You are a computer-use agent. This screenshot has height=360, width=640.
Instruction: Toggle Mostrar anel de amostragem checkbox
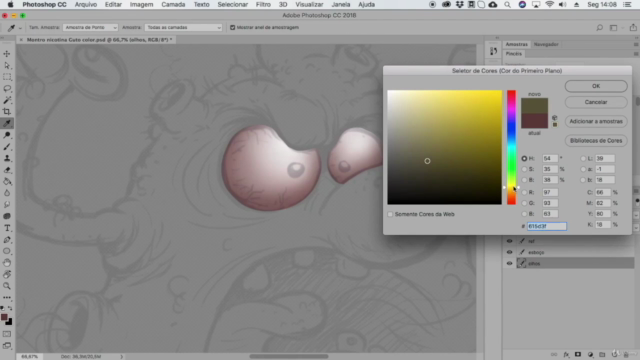pyautogui.click(x=233, y=27)
